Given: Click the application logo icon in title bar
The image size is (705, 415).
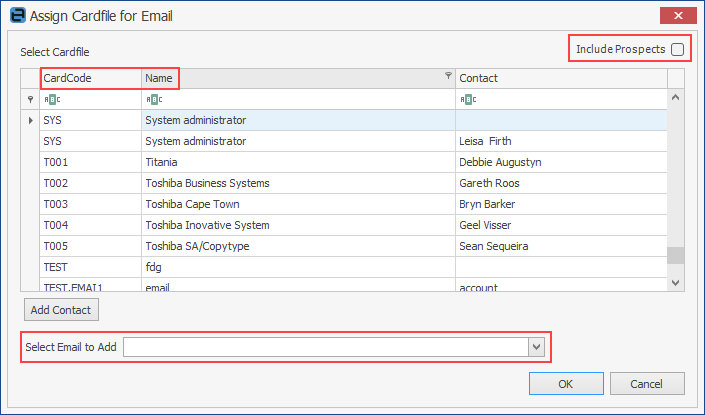Looking at the screenshot, I should [x=18, y=15].
